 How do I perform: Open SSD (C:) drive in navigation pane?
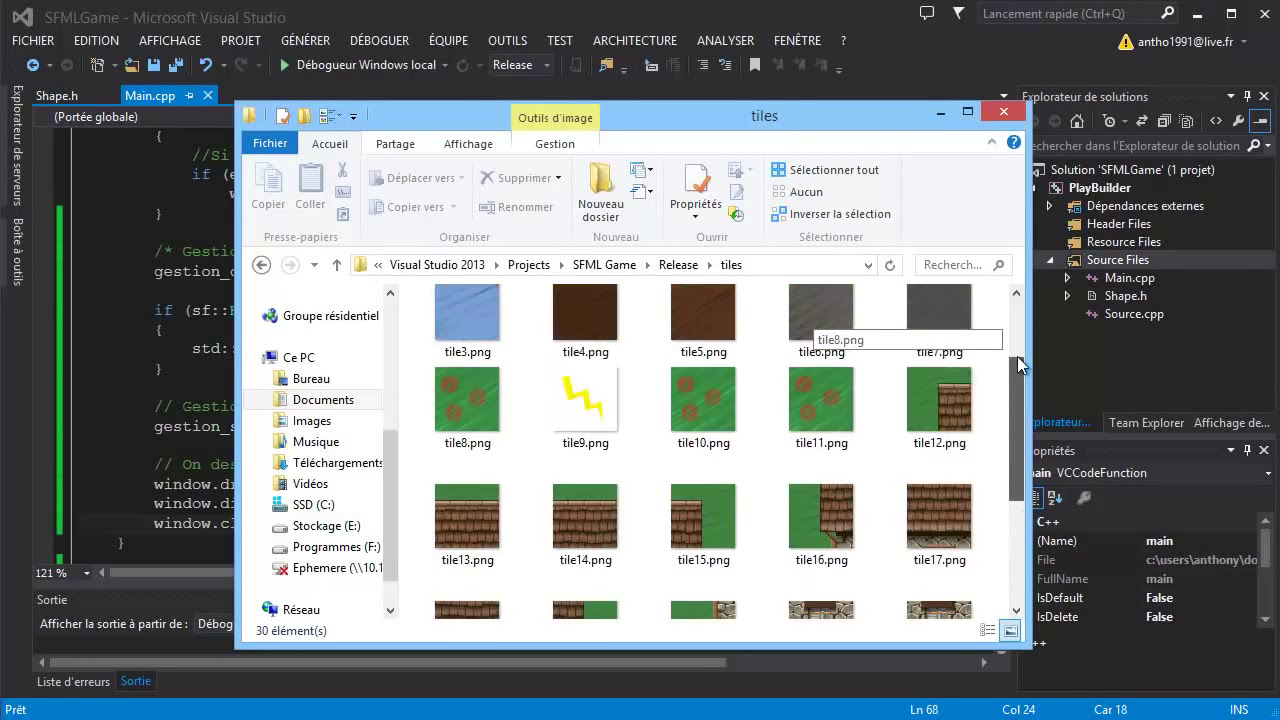[313, 505]
